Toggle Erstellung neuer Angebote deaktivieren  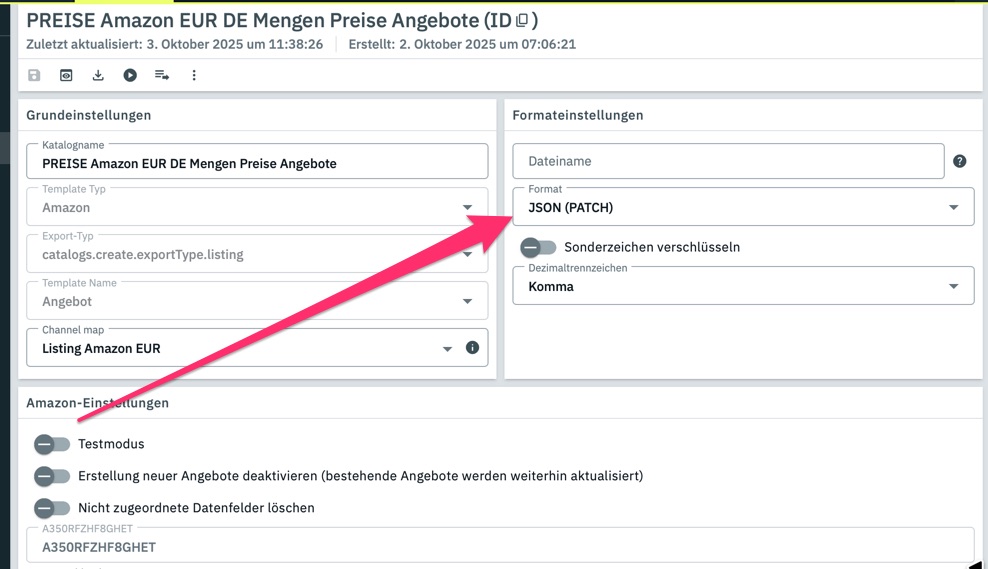pos(52,476)
